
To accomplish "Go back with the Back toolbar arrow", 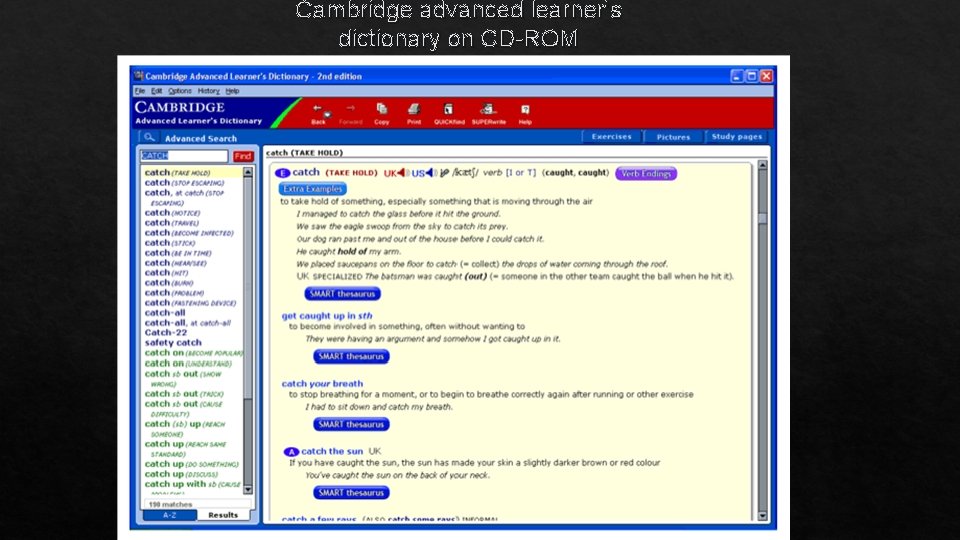I will pos(318,113).
